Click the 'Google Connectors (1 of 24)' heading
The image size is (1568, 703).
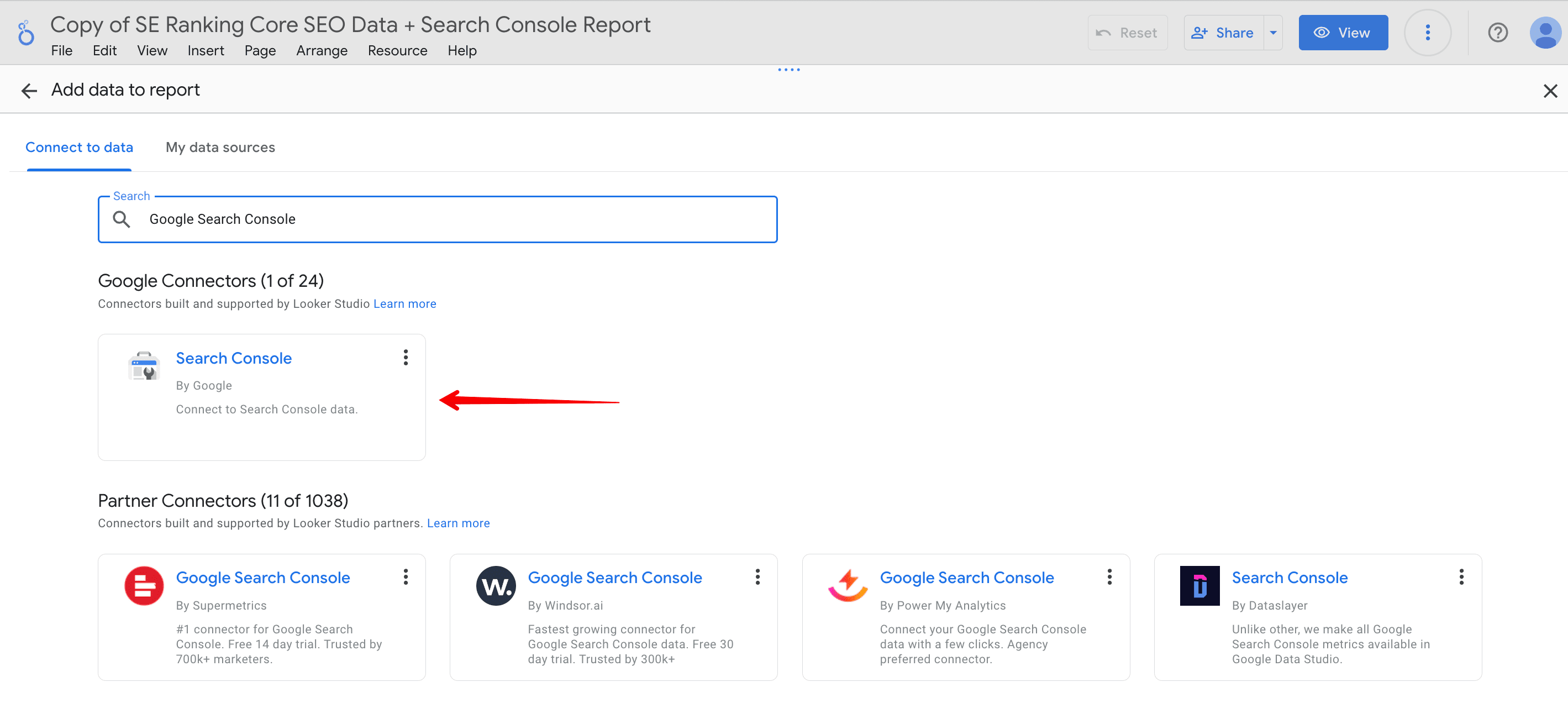click(211, 281)
